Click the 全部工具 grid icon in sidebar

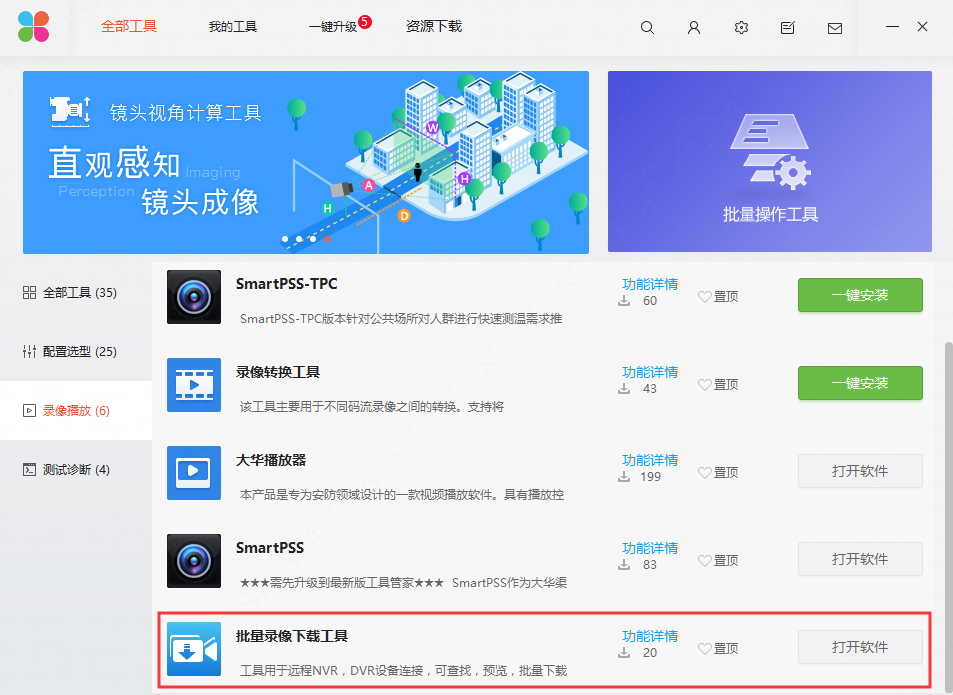(x=29, y=293)
